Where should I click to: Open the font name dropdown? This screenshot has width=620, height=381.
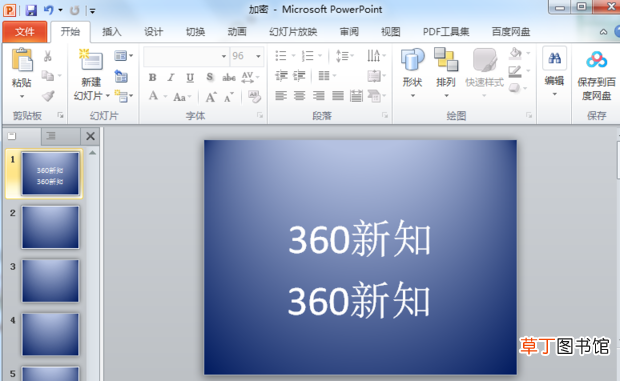223,56
